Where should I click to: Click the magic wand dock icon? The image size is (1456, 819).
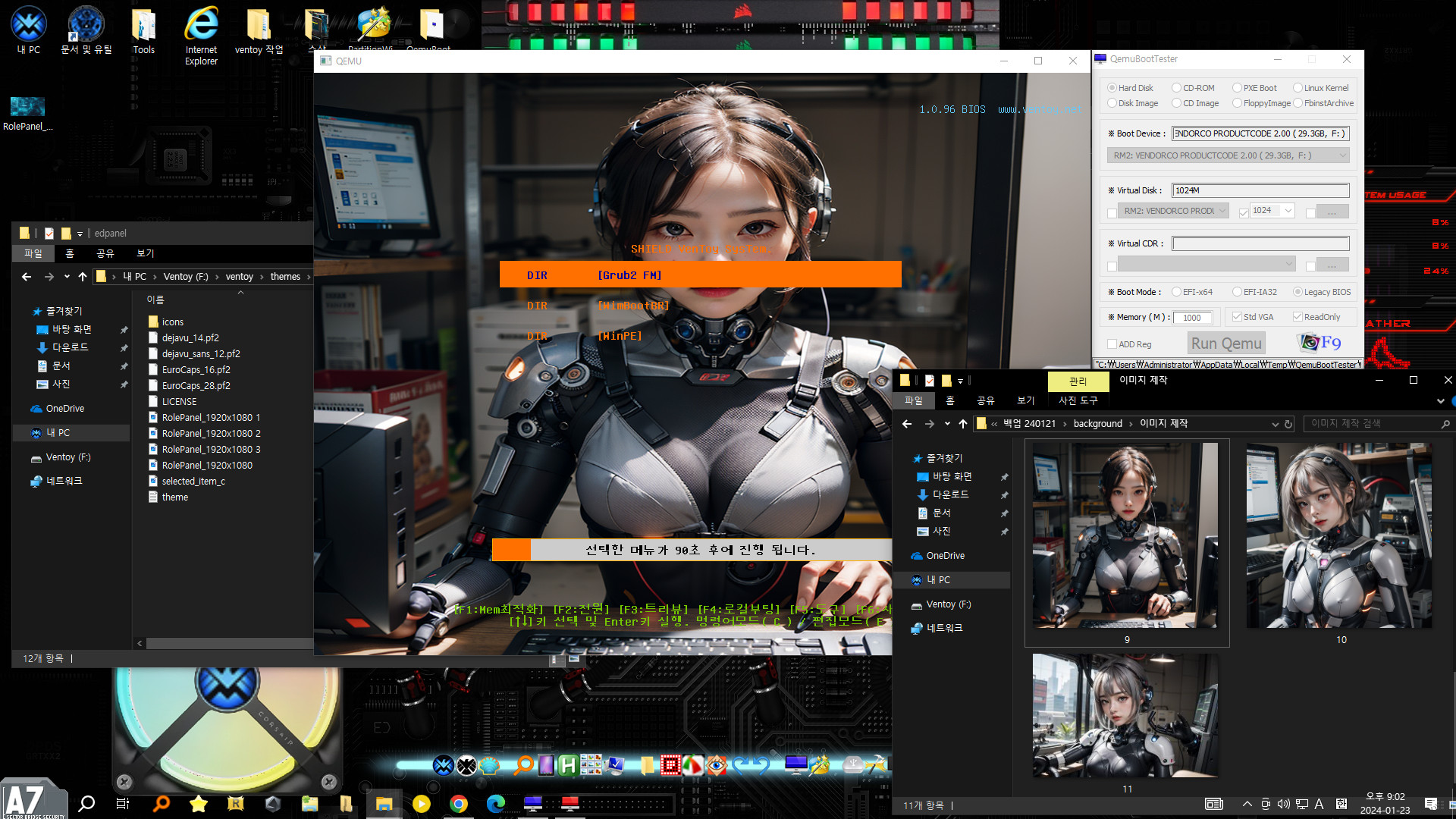(820, 764)
